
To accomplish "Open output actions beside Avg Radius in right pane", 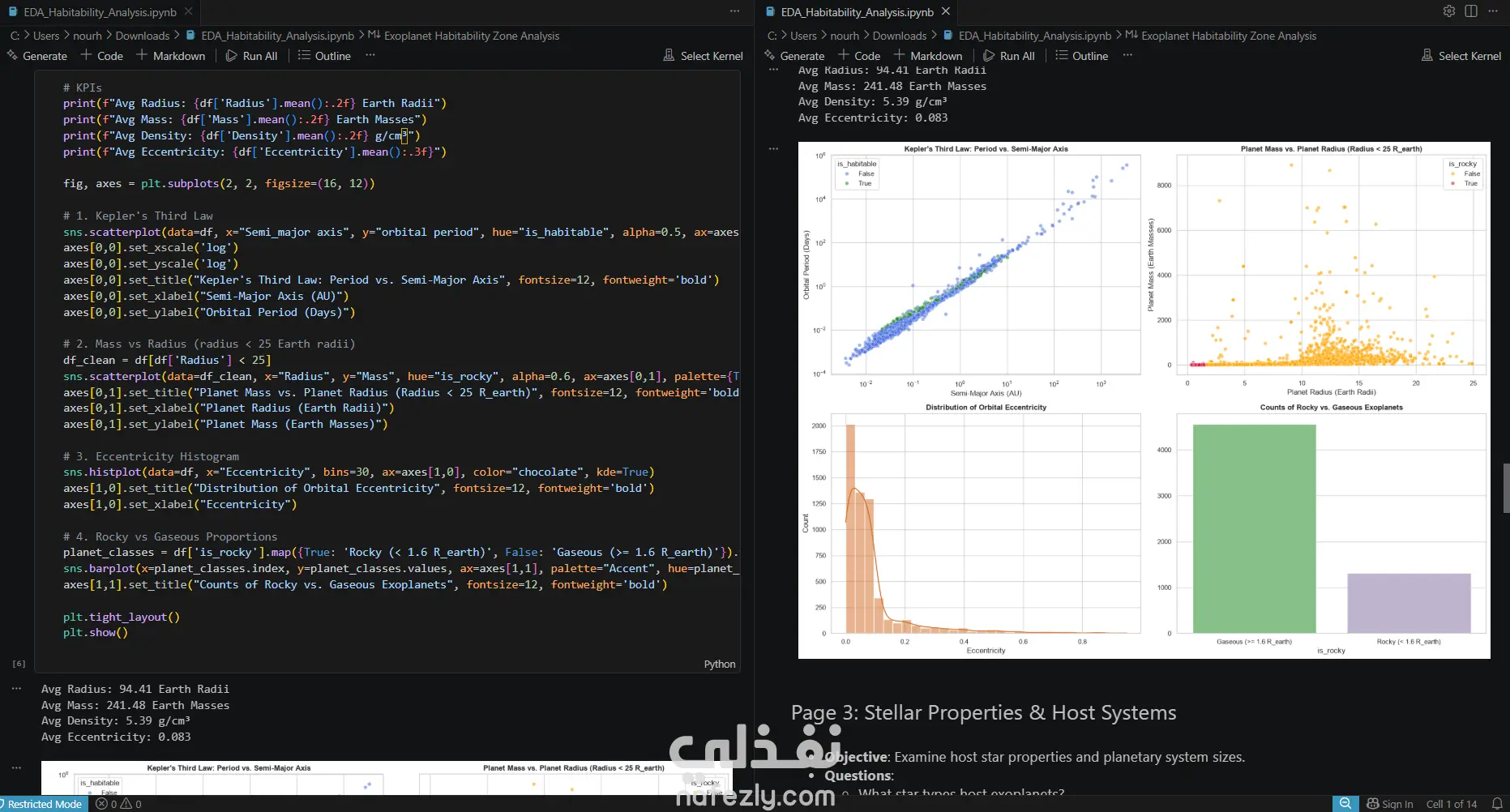I will tap(773, 70).
